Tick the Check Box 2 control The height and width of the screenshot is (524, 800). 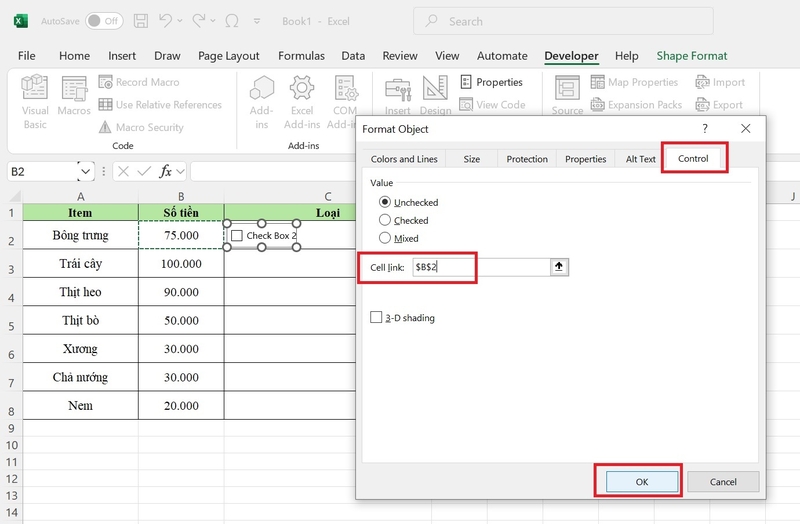(x=237, y=235)
